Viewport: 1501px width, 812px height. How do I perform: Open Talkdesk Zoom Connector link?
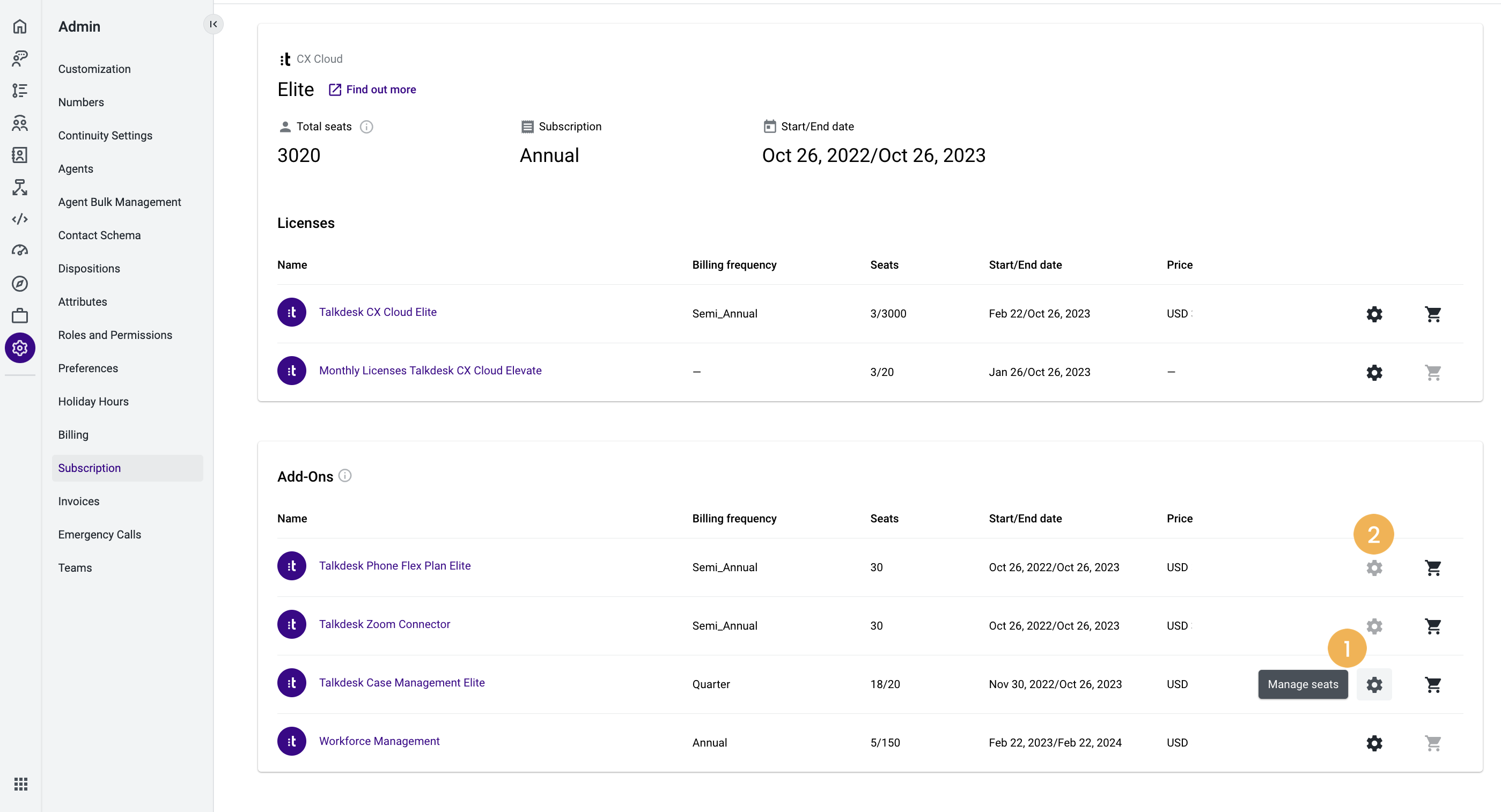385,624
